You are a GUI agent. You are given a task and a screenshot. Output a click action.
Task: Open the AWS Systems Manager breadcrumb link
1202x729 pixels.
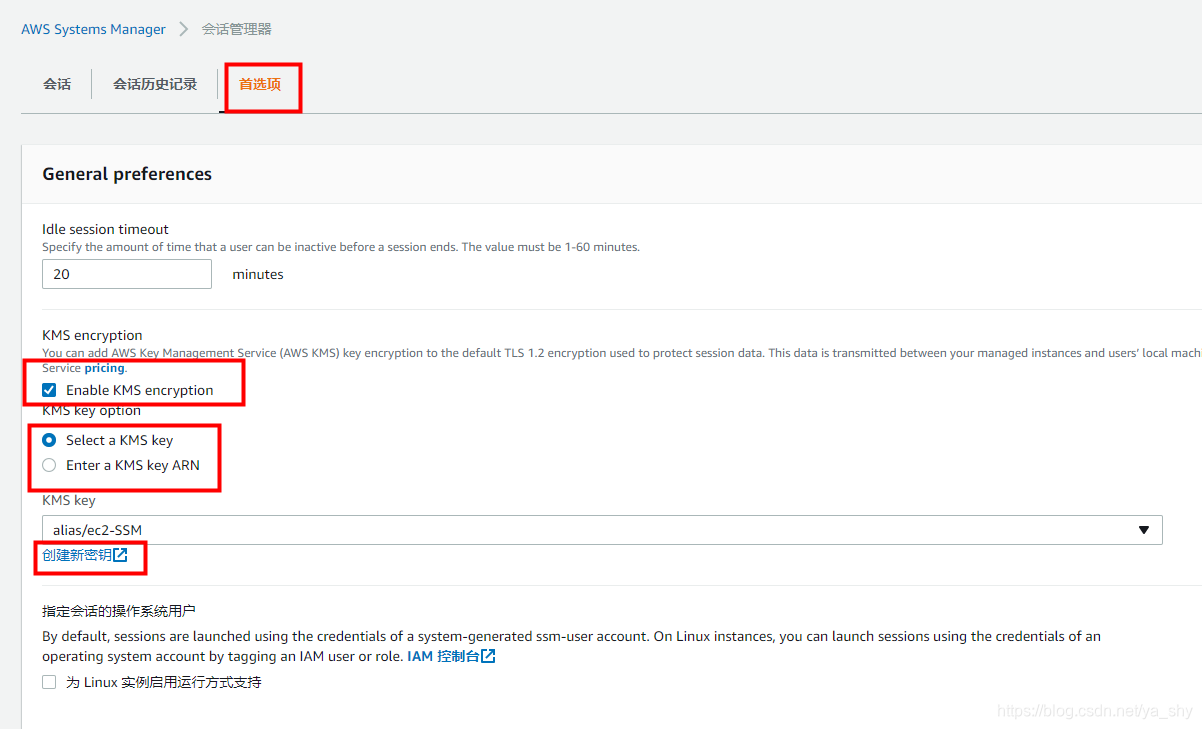93,29
